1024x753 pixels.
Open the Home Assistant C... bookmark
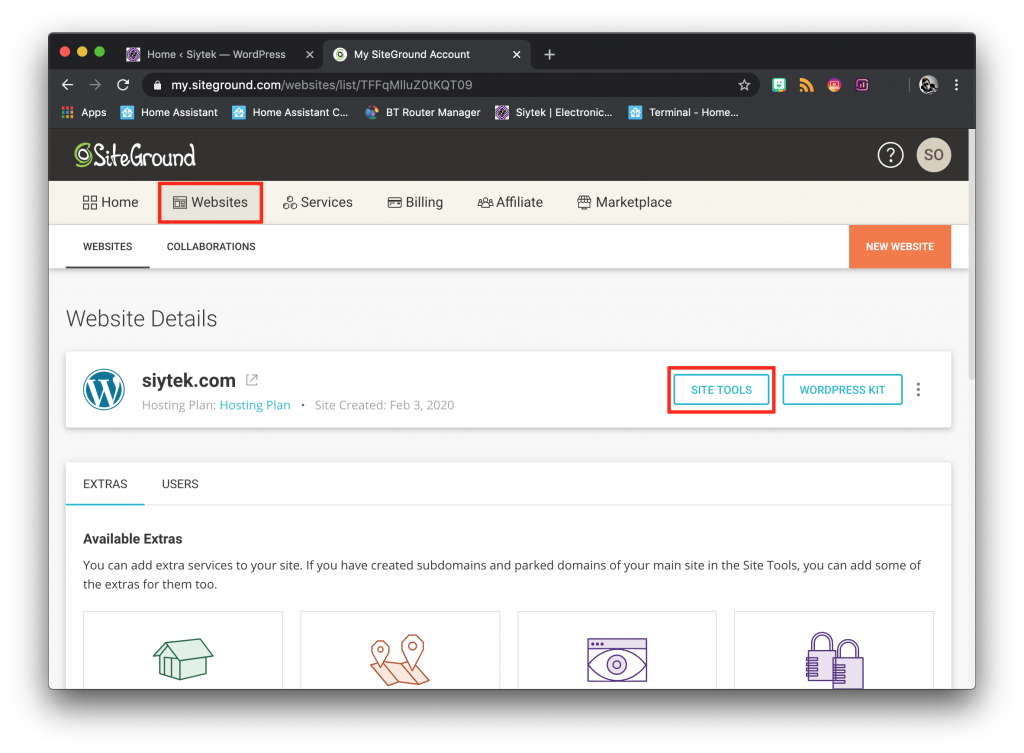point(290,112)
